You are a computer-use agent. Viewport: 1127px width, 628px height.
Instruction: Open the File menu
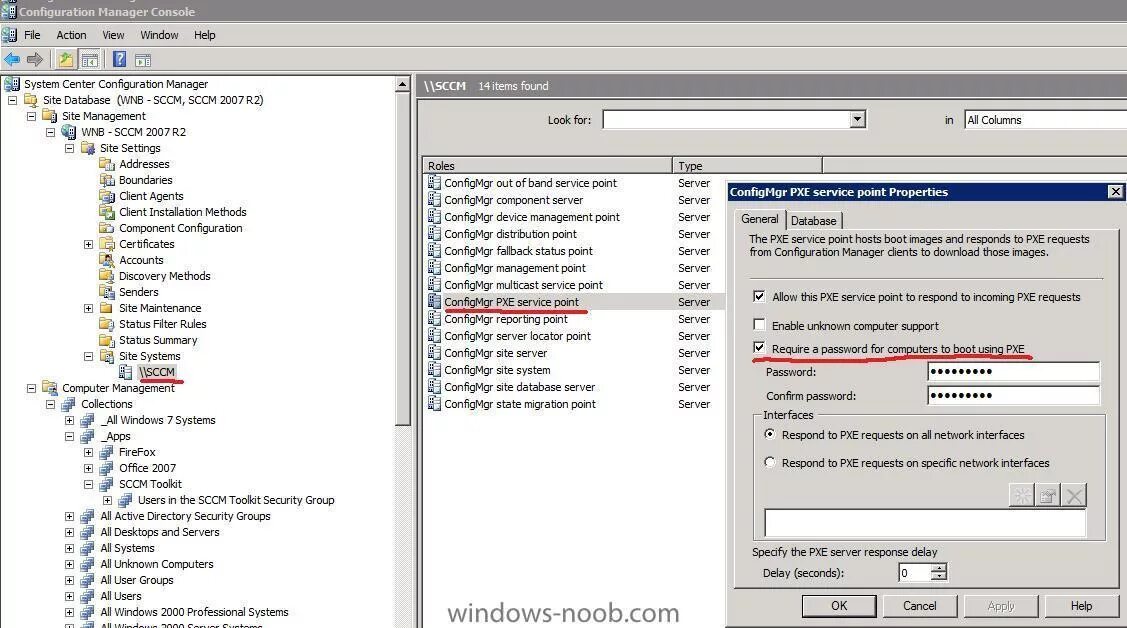coord(32,35)
